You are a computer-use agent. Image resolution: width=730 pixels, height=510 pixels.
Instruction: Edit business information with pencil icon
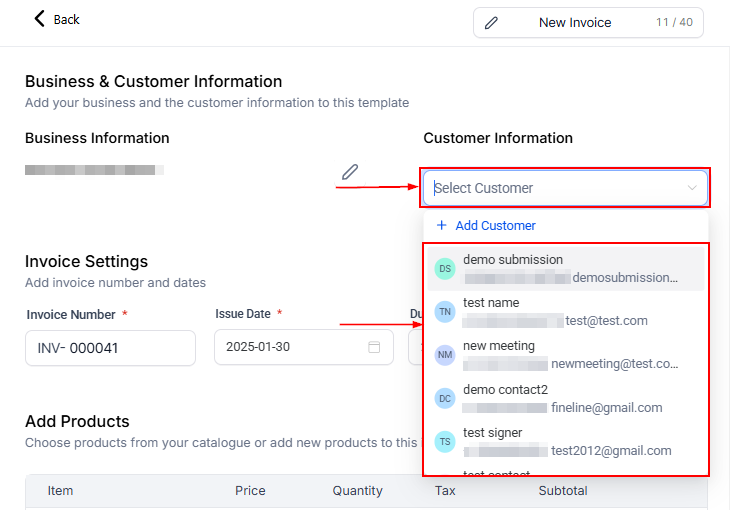point(350,172)
